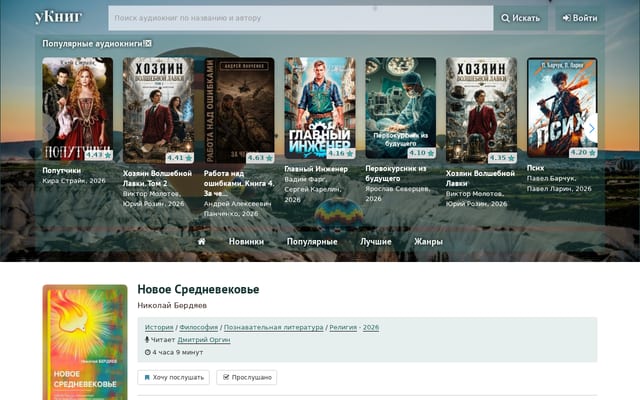The image size is (640, 400).
Task: Open the Войти login button
Action: 580,18
